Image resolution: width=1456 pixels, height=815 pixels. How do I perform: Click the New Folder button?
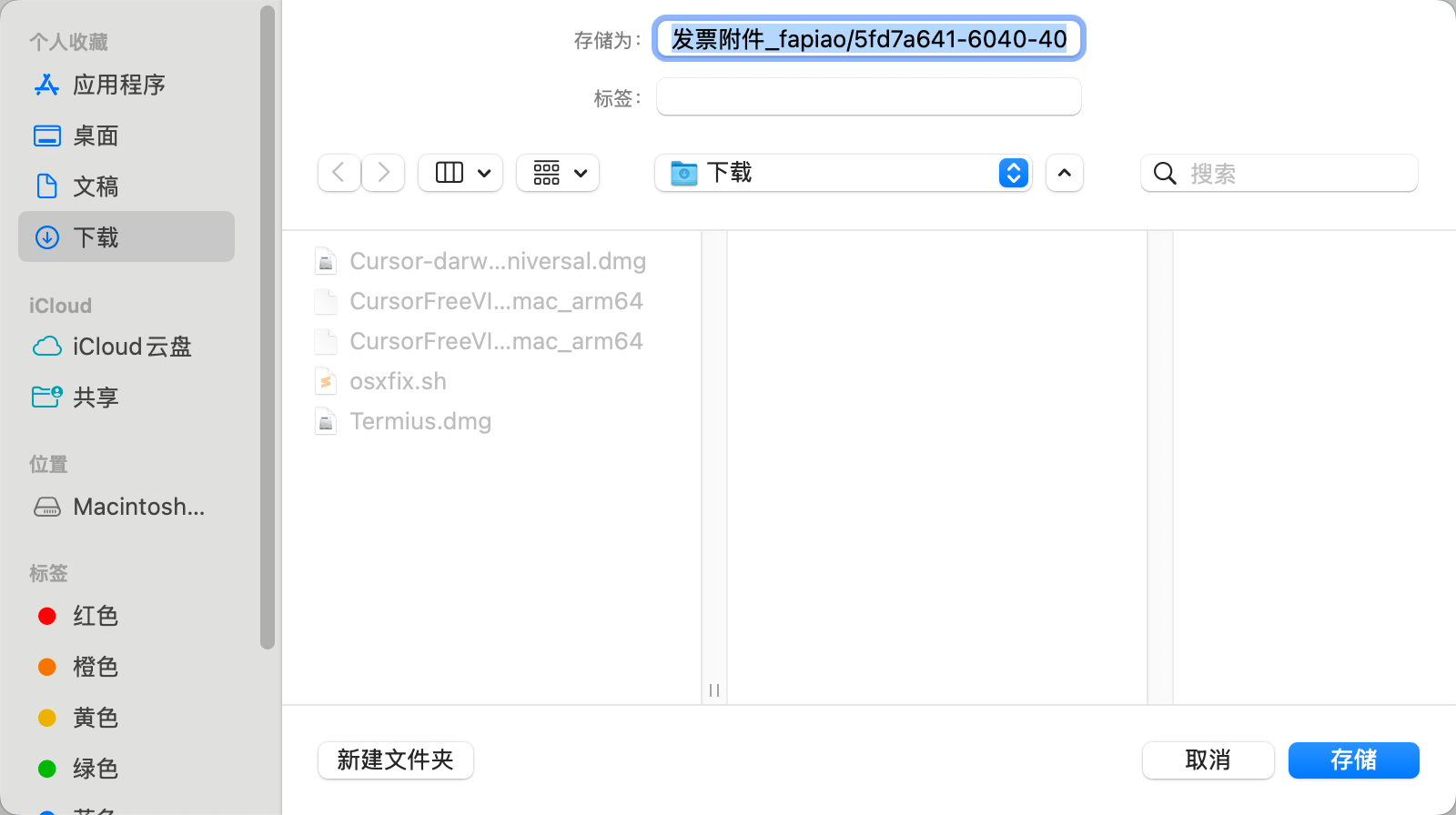click(x=396, y=760)
